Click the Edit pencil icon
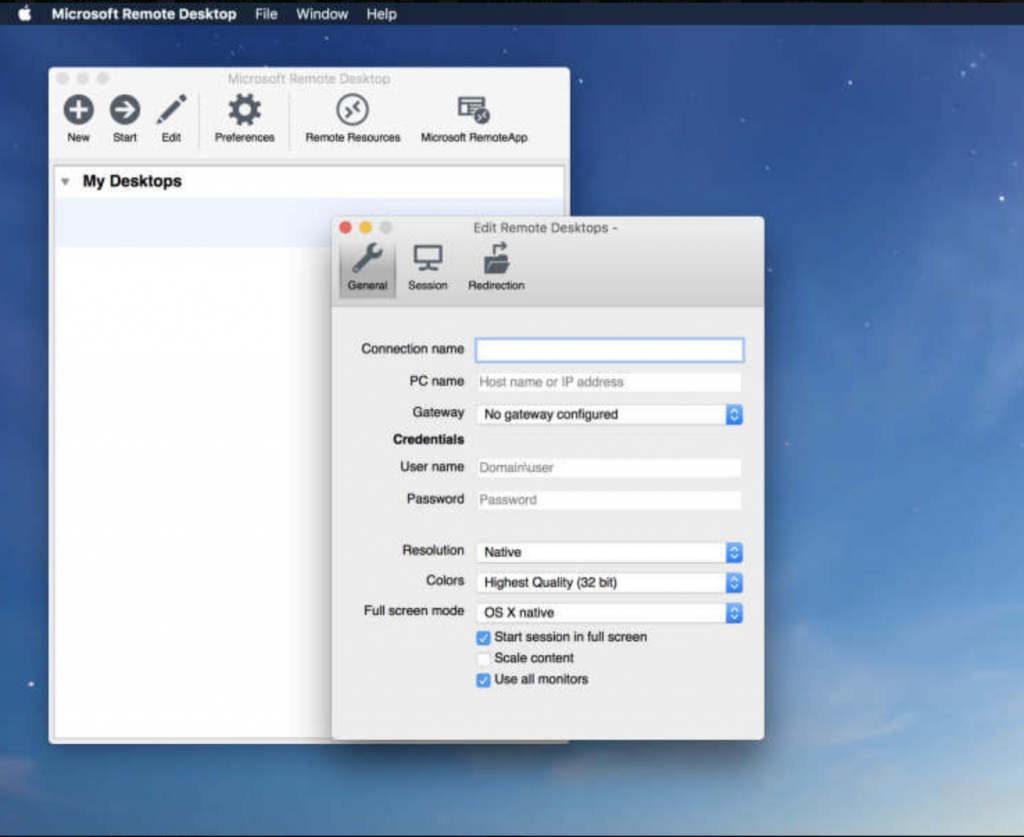This screenshot has width=1024, height=837. [171, 110]
